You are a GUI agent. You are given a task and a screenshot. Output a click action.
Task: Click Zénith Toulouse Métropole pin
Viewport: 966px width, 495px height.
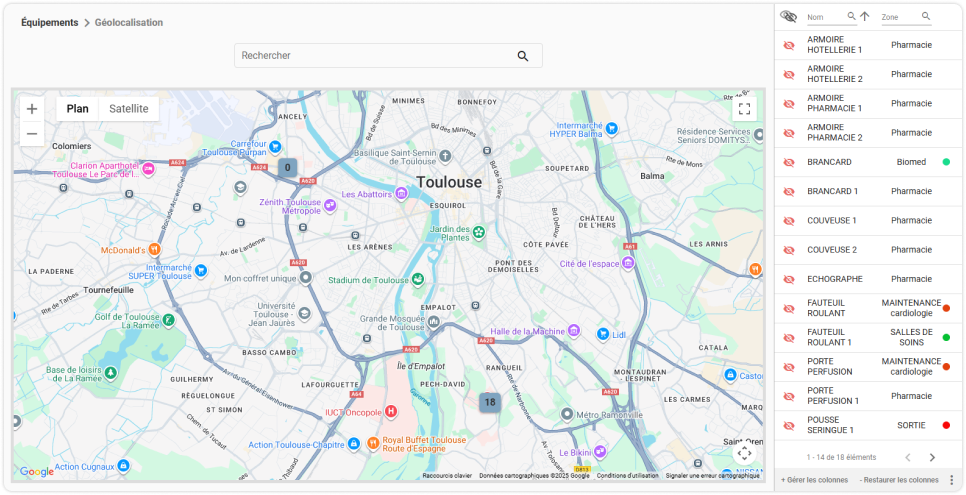330,206
